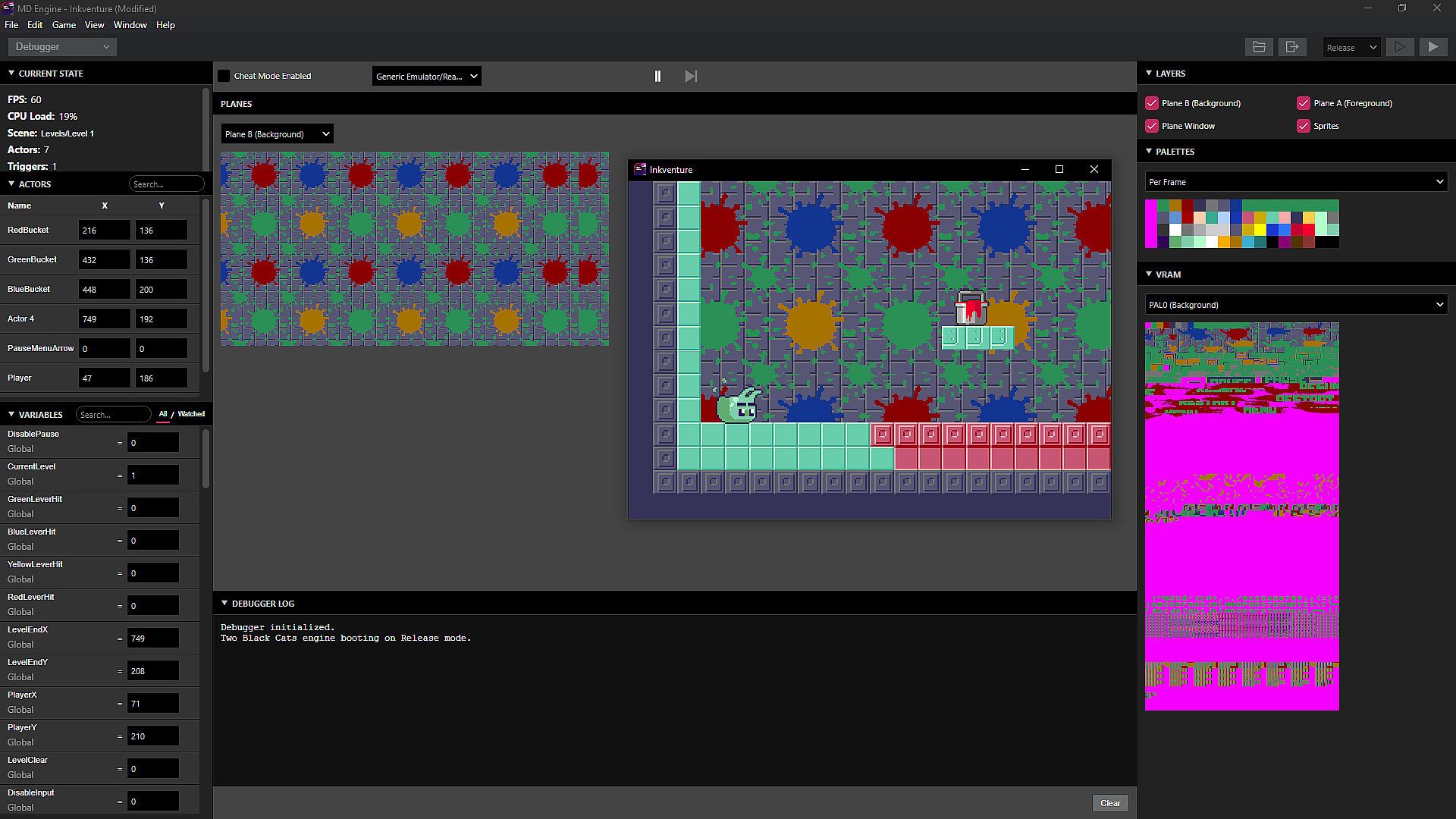1456x819 pixels.
Task: Collapse the VRAM section triangle
Action: point(1149,274)
